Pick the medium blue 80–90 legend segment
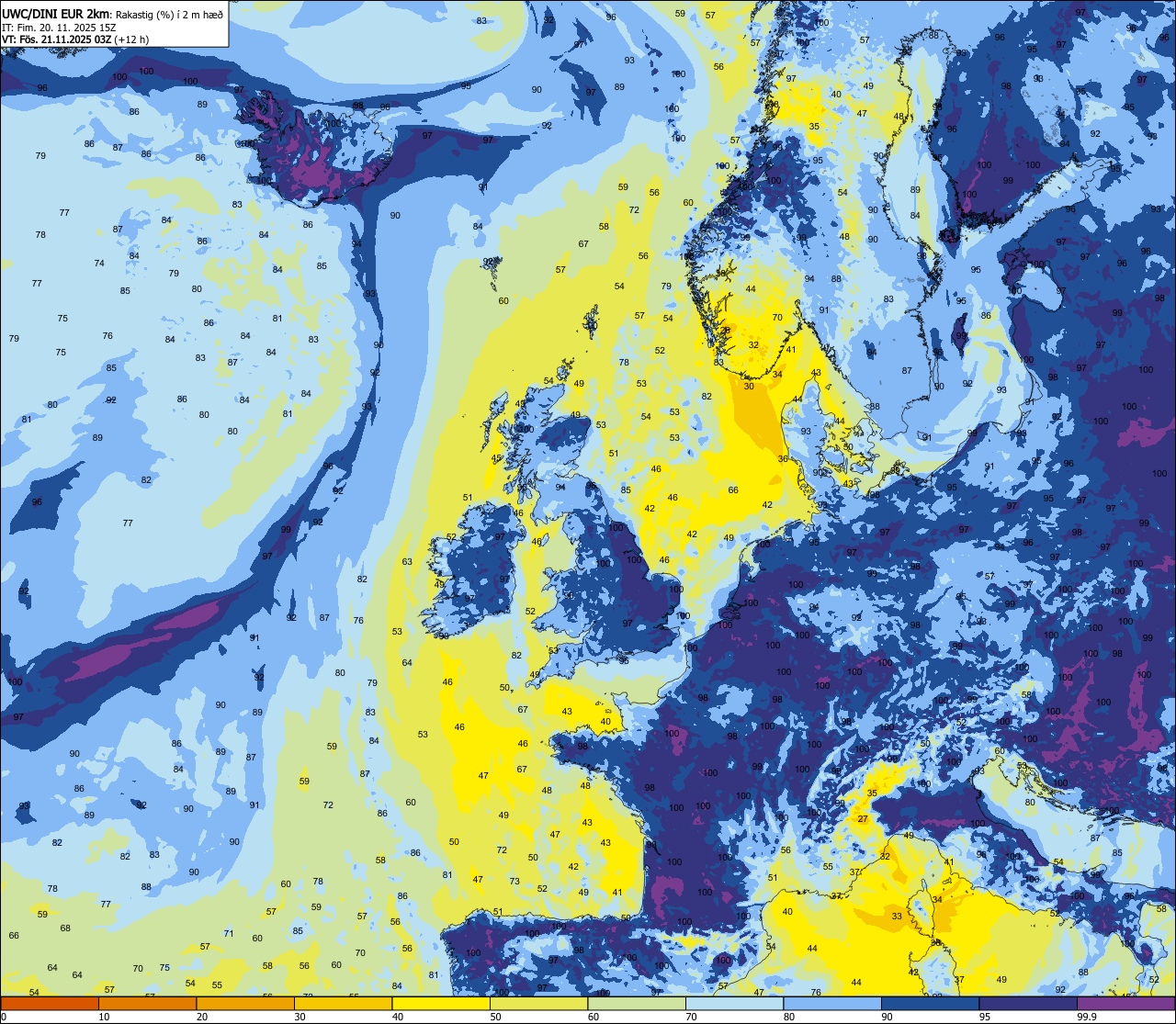The height and width of the screenshot is (1024, 1176). point(832,1003)
